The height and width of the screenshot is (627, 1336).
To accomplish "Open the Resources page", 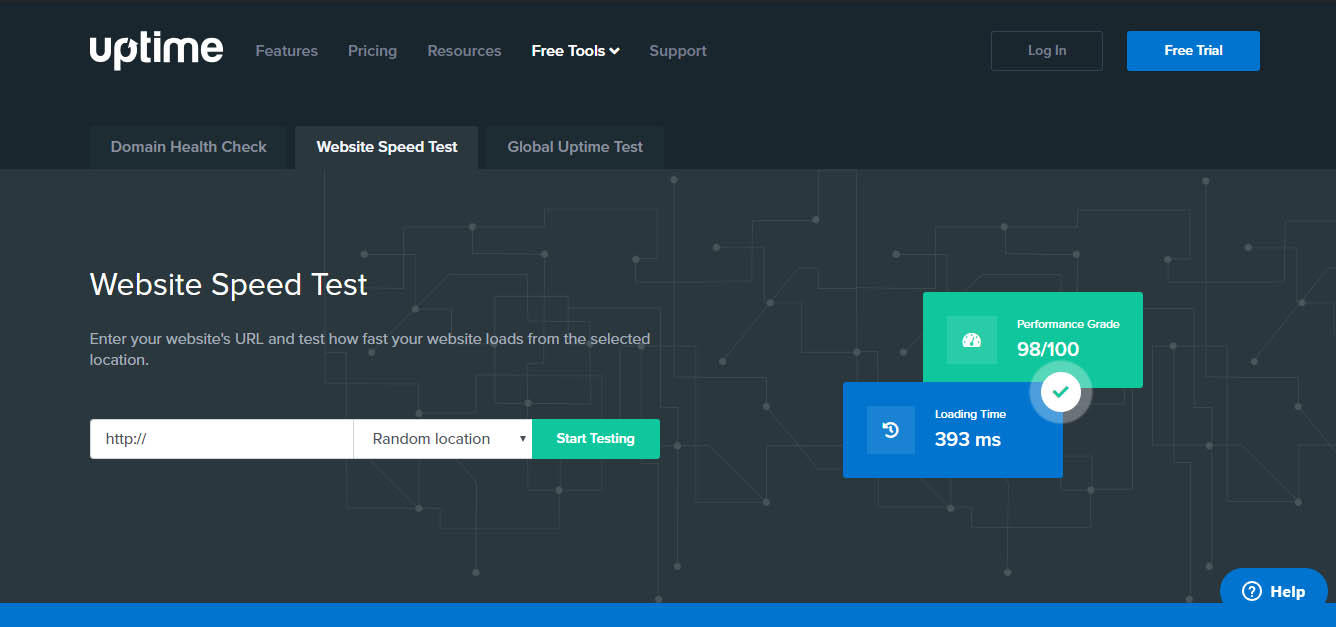I will [464, 50].
